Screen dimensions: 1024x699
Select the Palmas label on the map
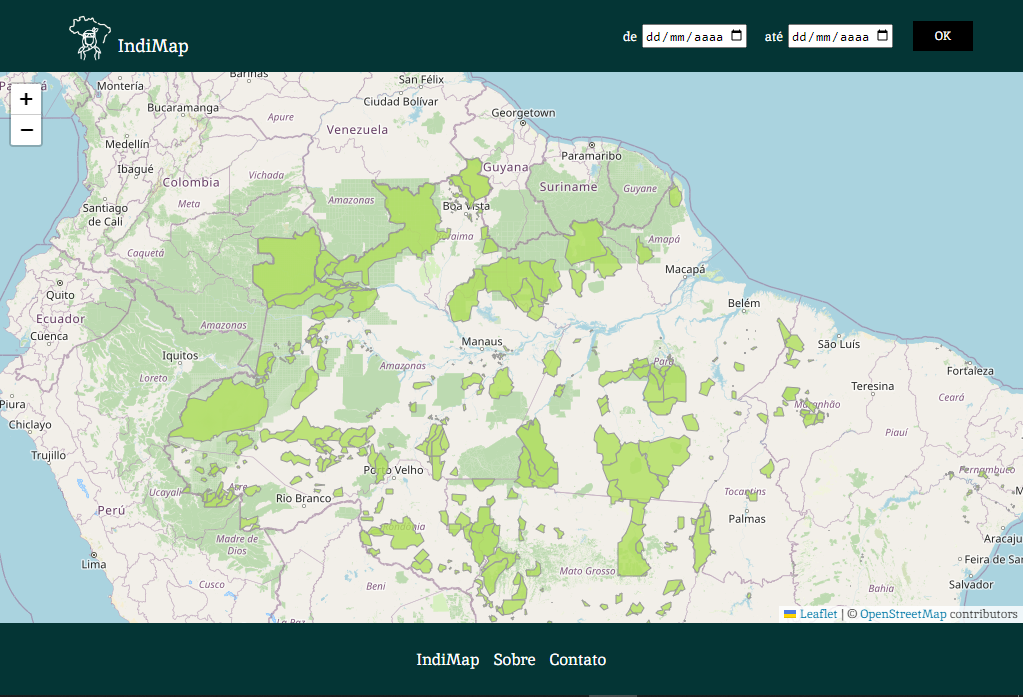(x=747, y=519)
